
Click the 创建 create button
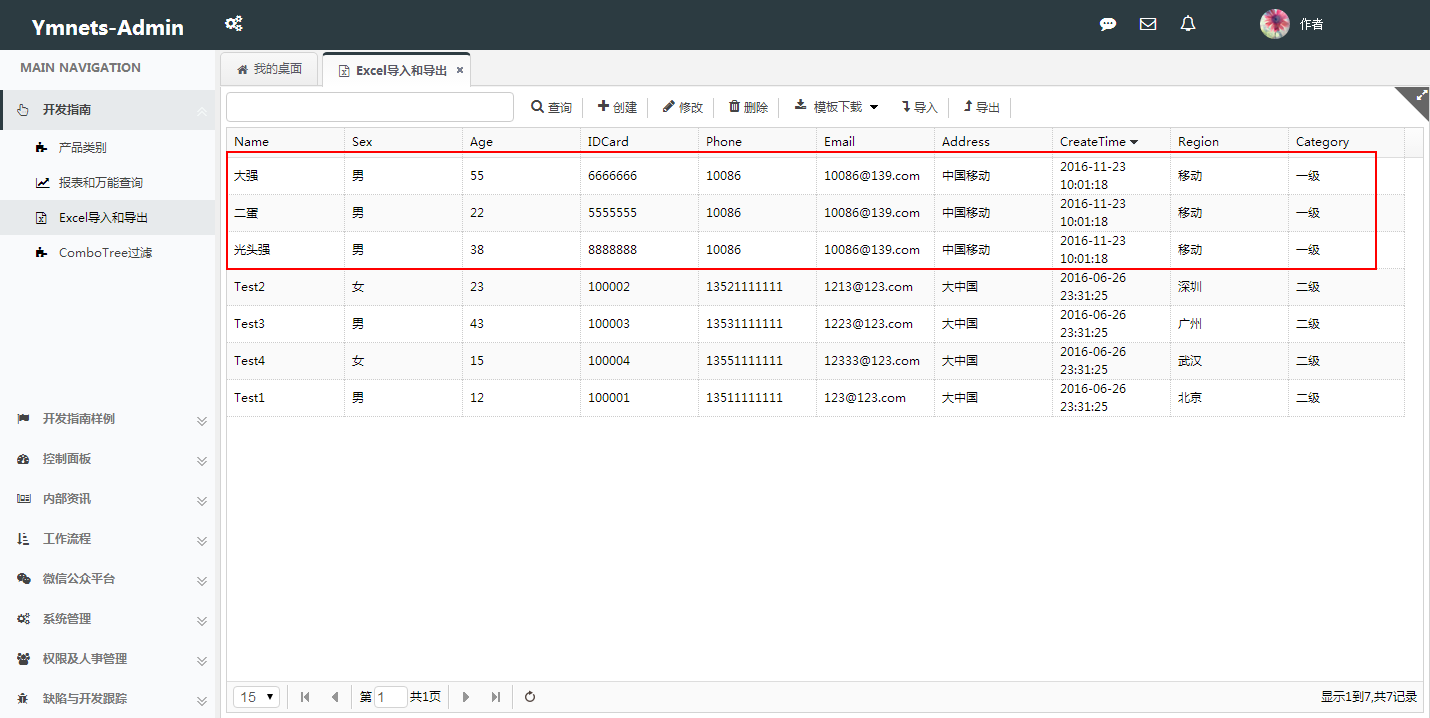pos(617,107)
